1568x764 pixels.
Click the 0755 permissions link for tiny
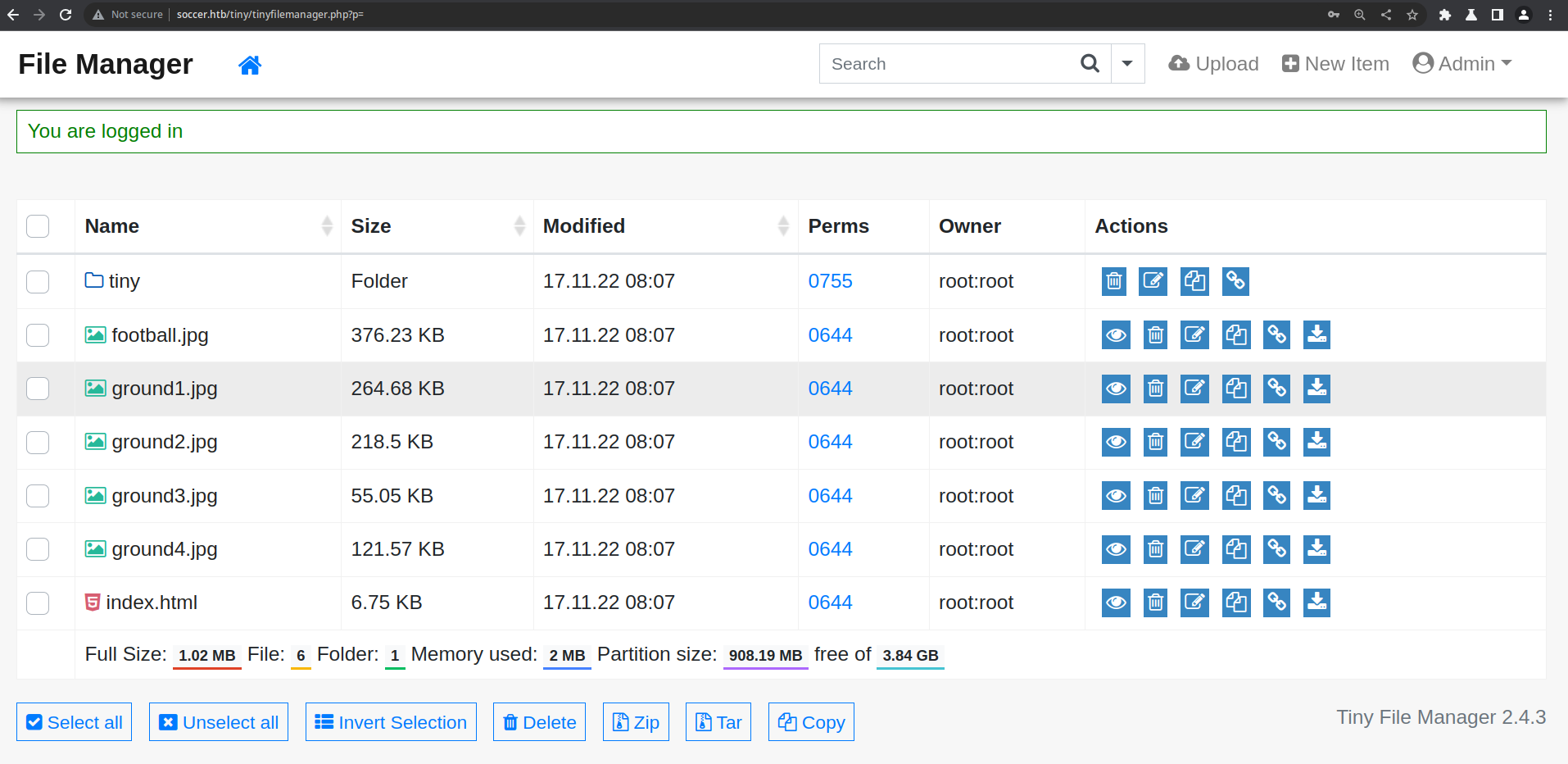pos(830,281)
